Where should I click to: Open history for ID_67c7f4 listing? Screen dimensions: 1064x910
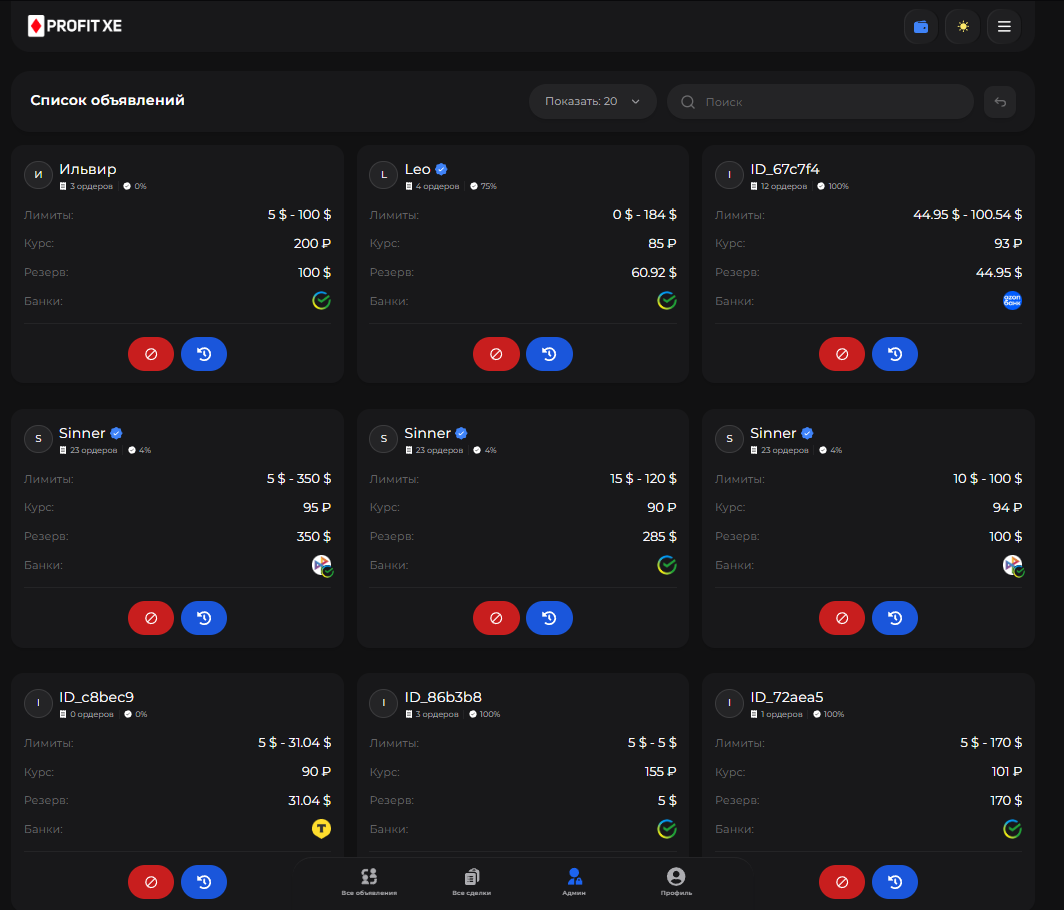pos(894,354)
